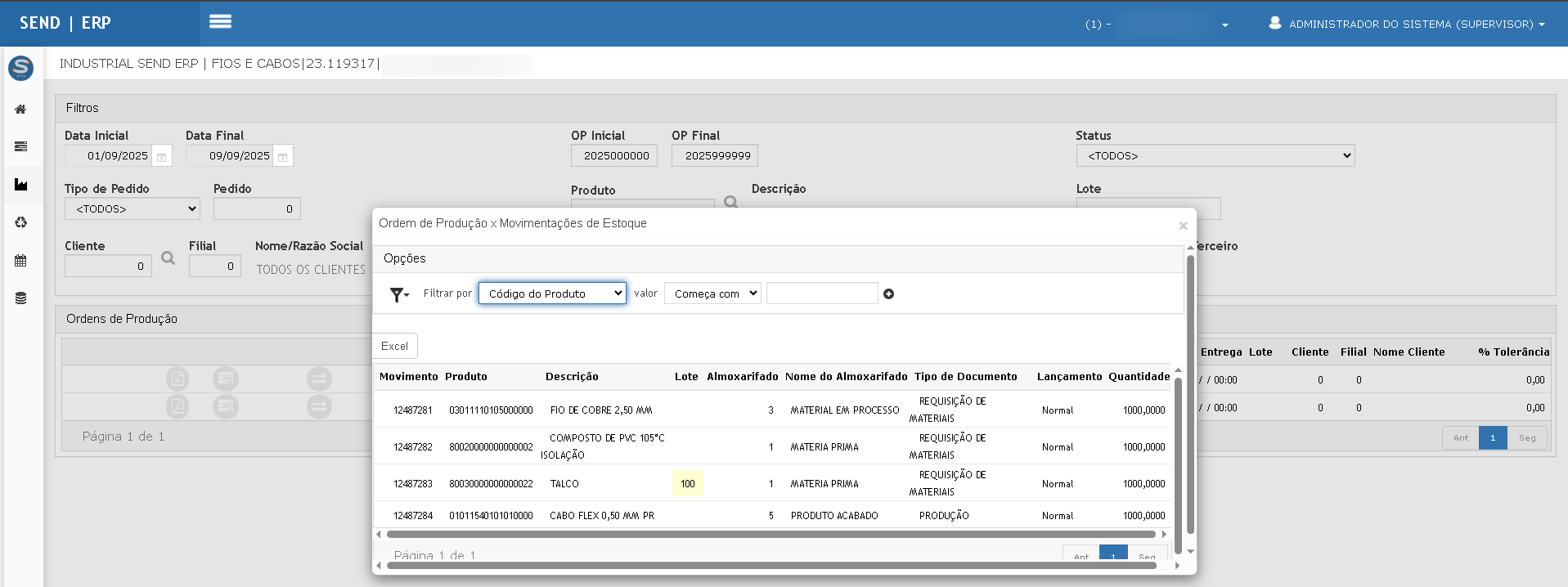1568x587 pixels.
Task: Click the Excel export button
Action: click(394, 346)
